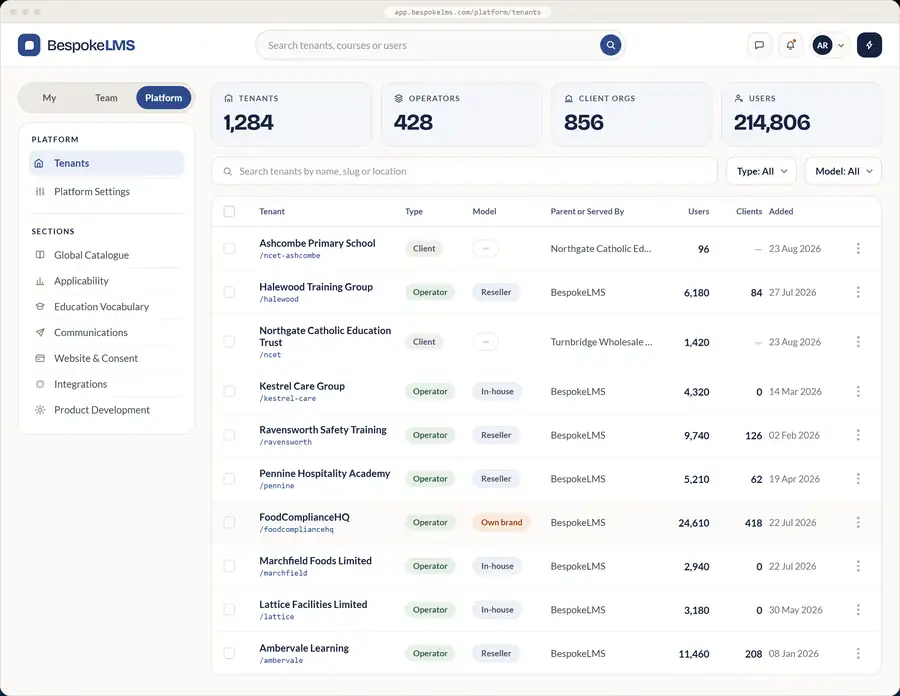The height and width of the screenshot is (696, 900).
Task: Toggle the select-all tenants checkbox
Action: pos(229,211)
